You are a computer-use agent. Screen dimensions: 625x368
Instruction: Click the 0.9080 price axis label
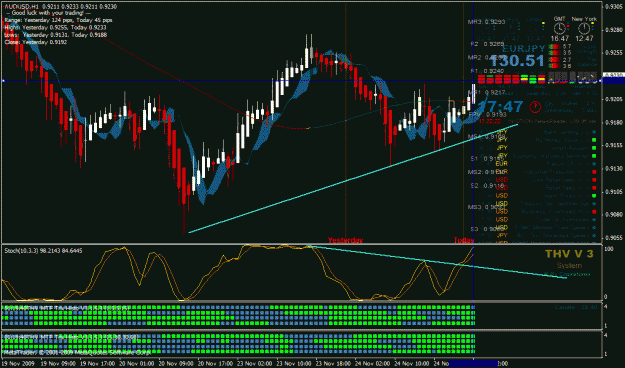pyautogui.click(x=614, y=215)
